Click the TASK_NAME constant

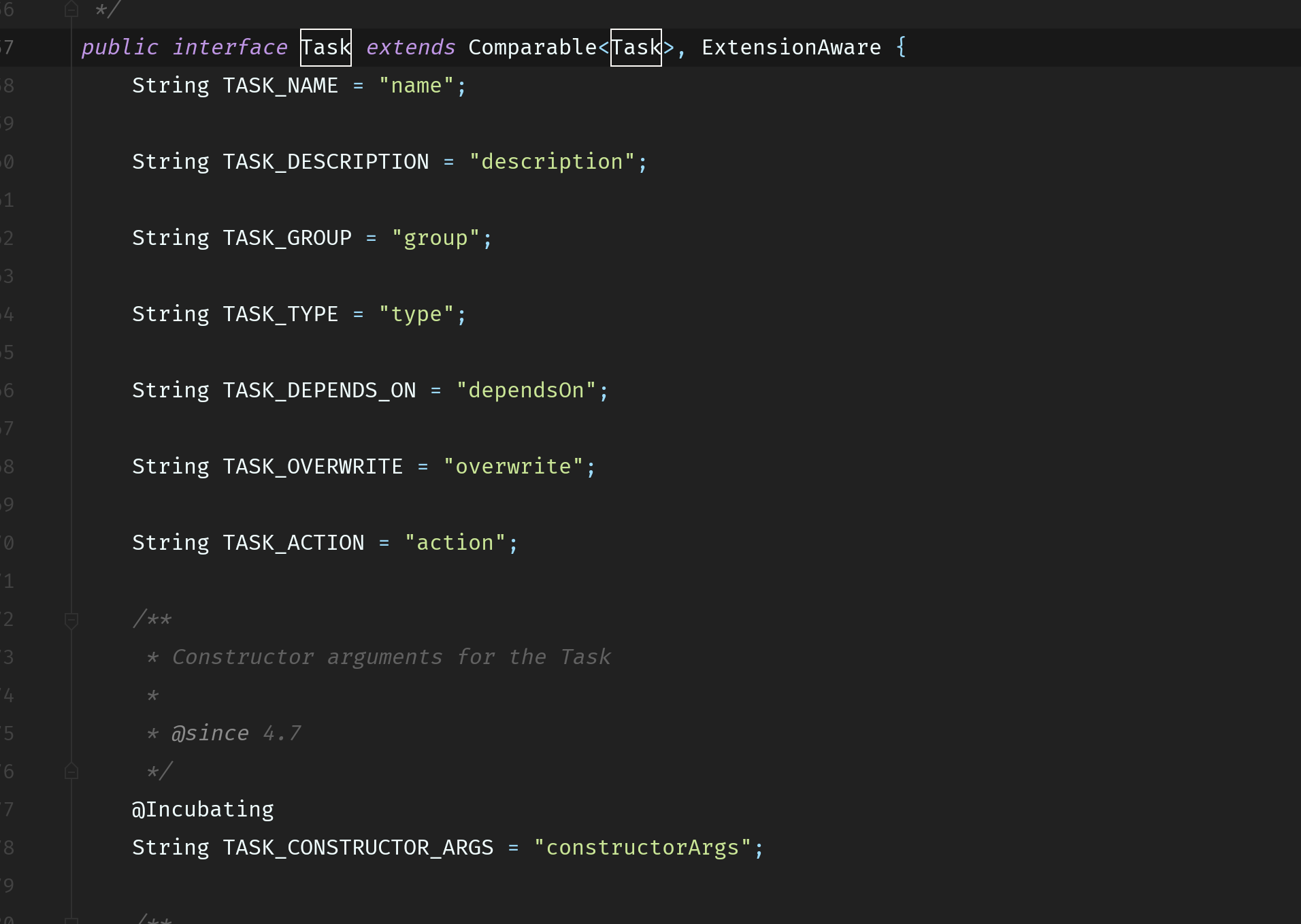coord(280,86)
